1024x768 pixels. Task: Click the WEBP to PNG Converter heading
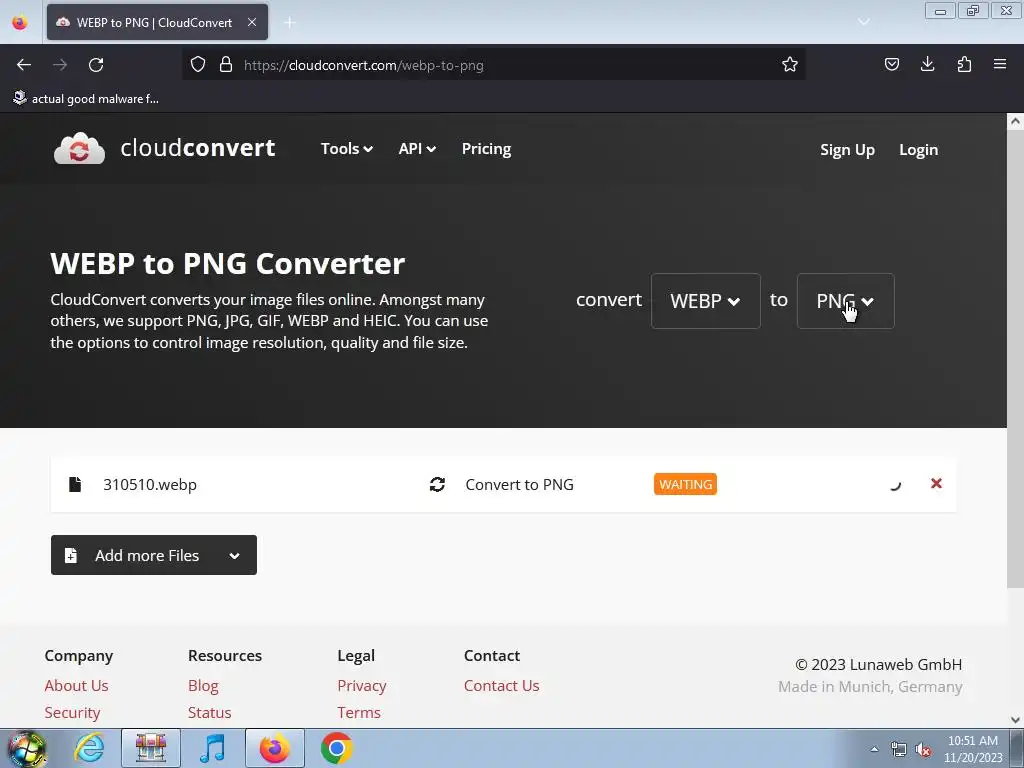227,264
